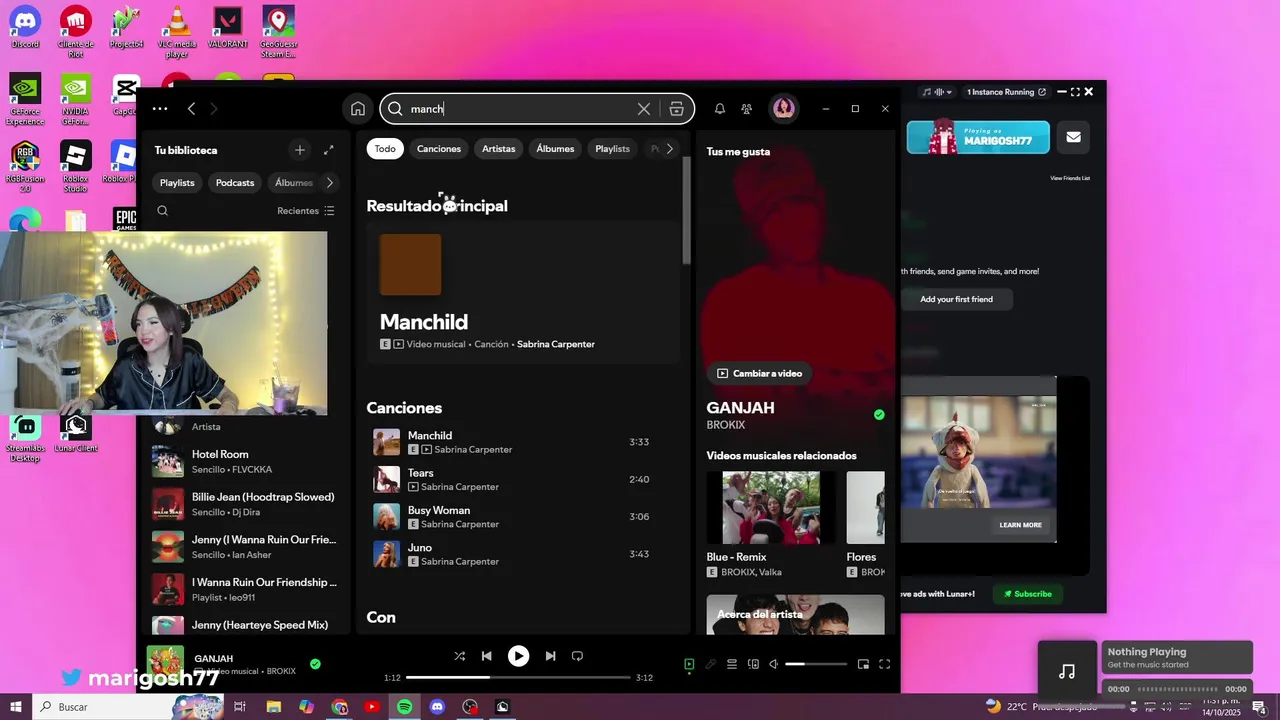Toggle the Now Playing view button
Viewport: 1280px width, 720px height.
coord(689,663)
